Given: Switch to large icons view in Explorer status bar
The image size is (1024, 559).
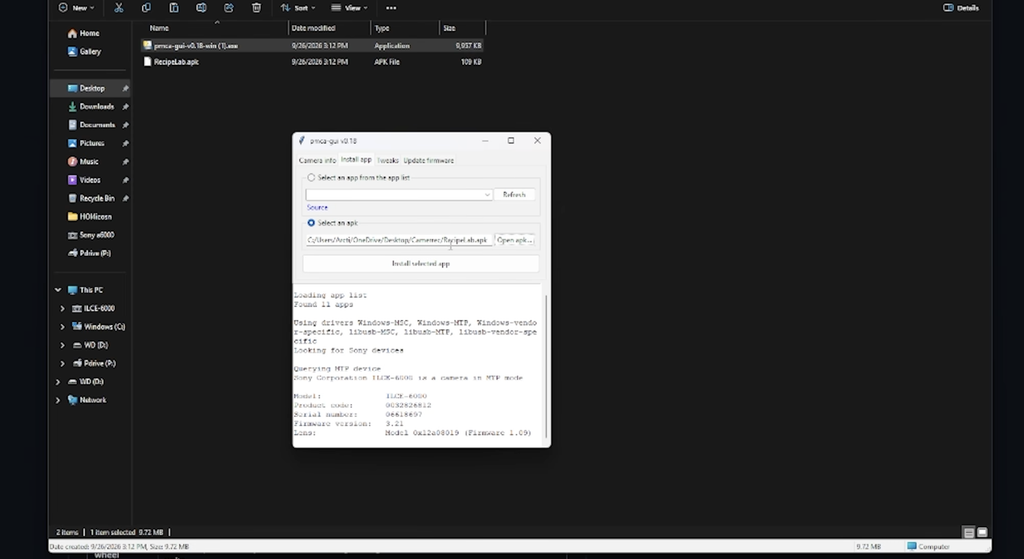Looking at the screenshot, I should (x=982, y=532).
